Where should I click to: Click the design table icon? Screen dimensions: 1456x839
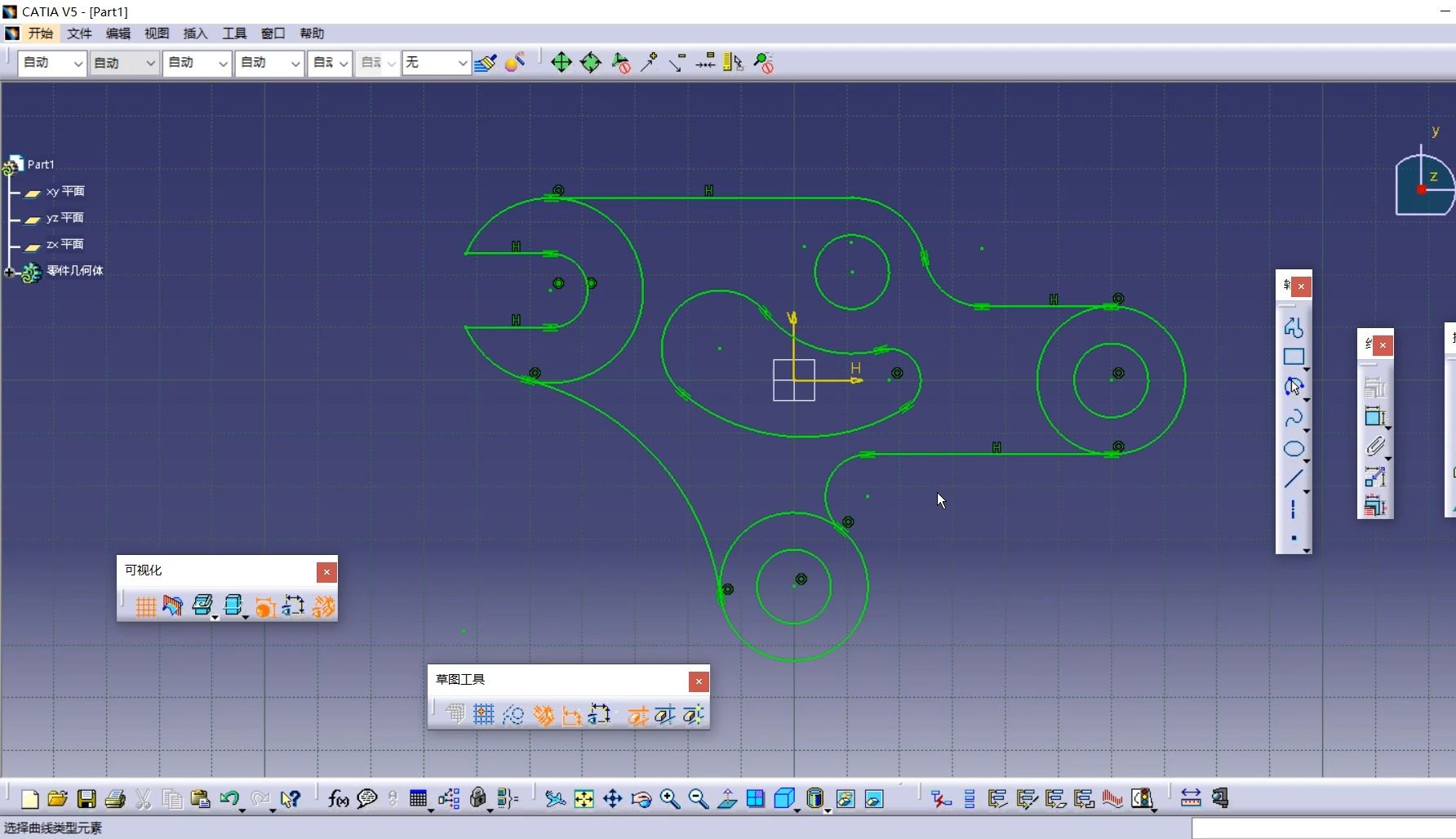tap(419, 799)
